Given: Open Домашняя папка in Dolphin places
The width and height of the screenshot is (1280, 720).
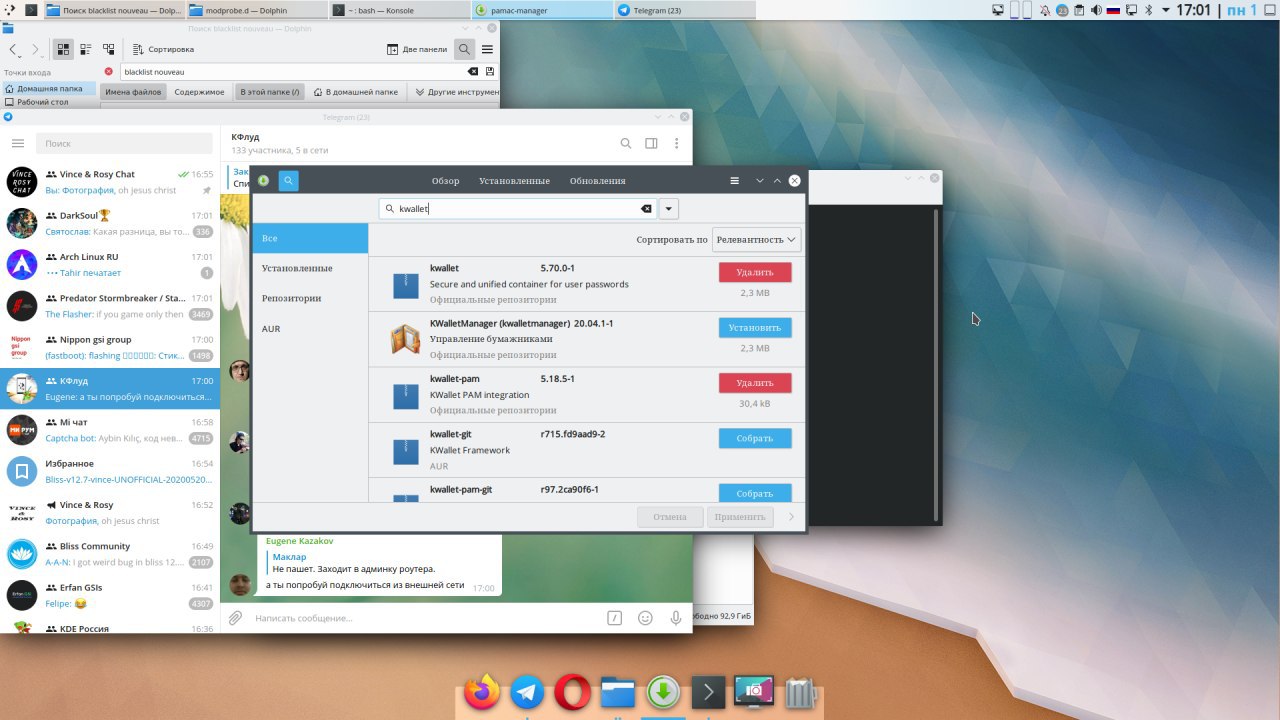Looking at the screenshot, I should pyautogui.click(x=50, y=88).
